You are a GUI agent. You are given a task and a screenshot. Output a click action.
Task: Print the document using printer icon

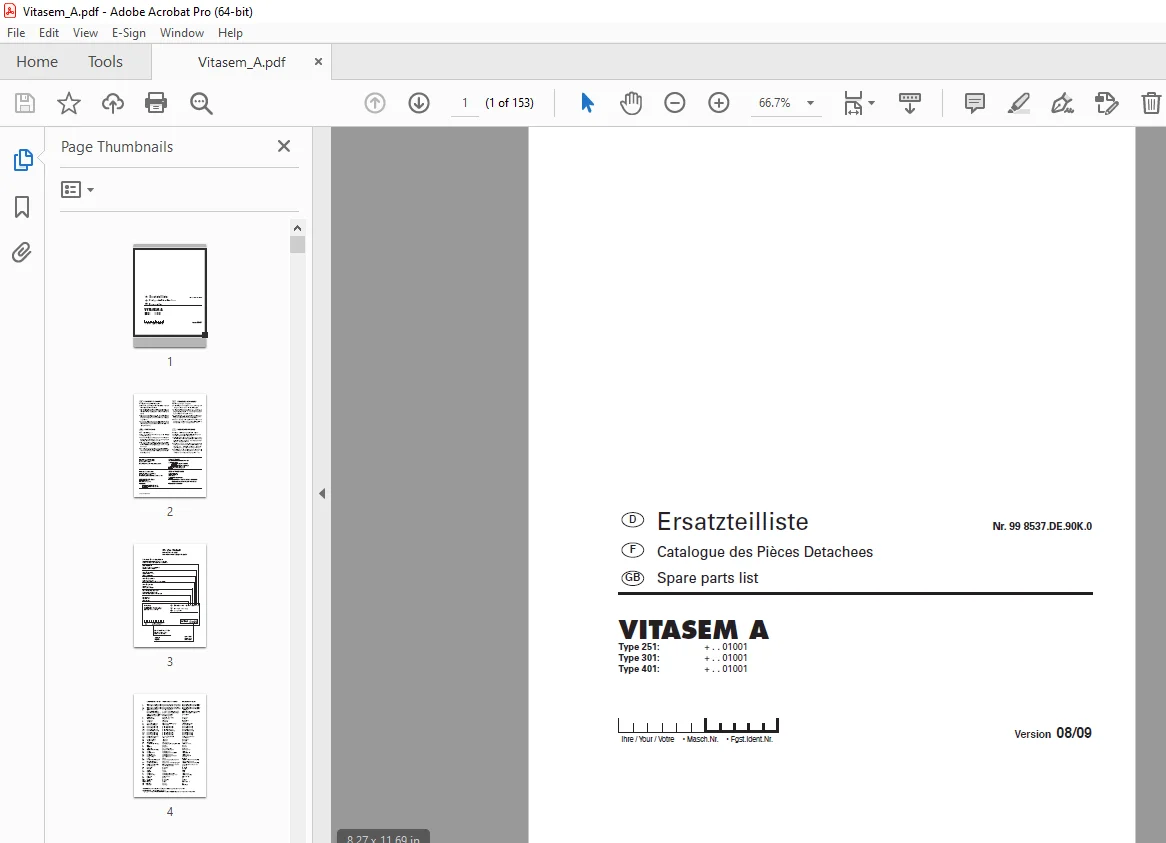pos(156,103)
